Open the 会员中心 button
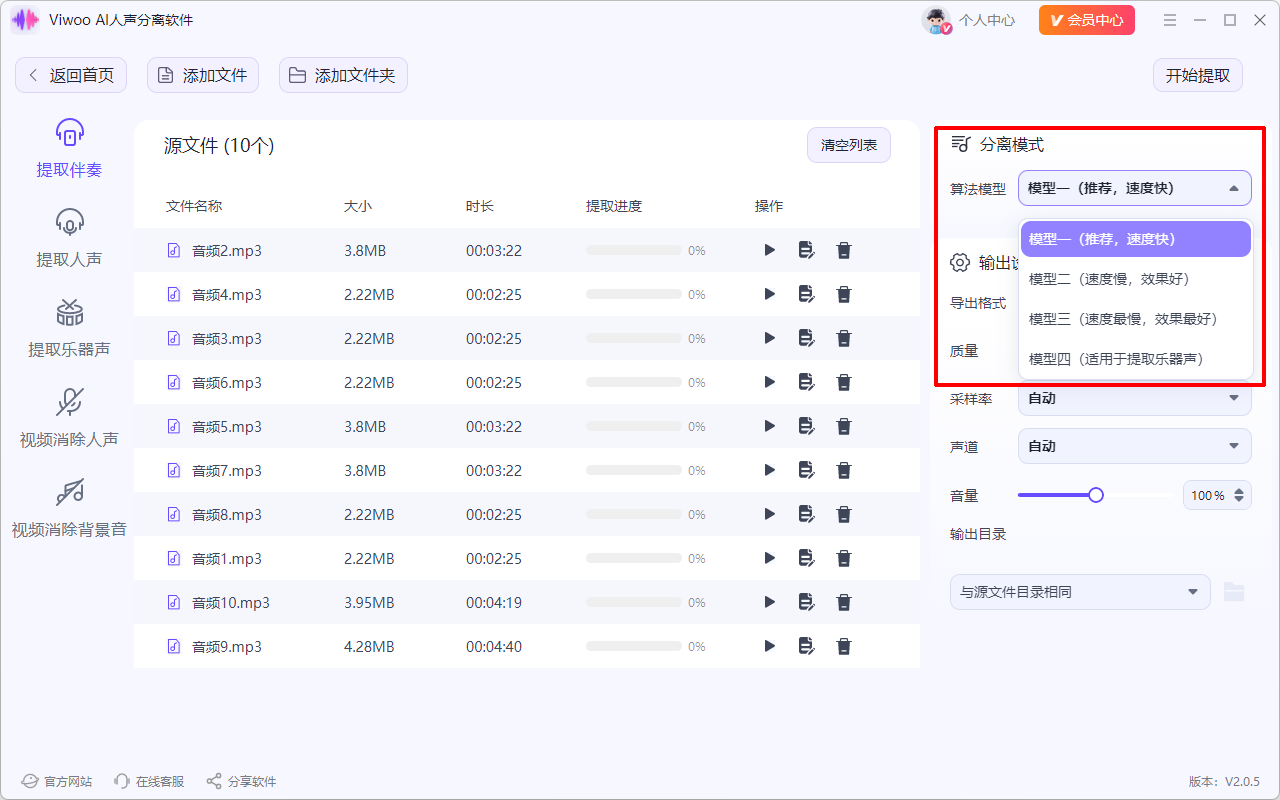1280x800 pixels. (x=1087, y=20)
